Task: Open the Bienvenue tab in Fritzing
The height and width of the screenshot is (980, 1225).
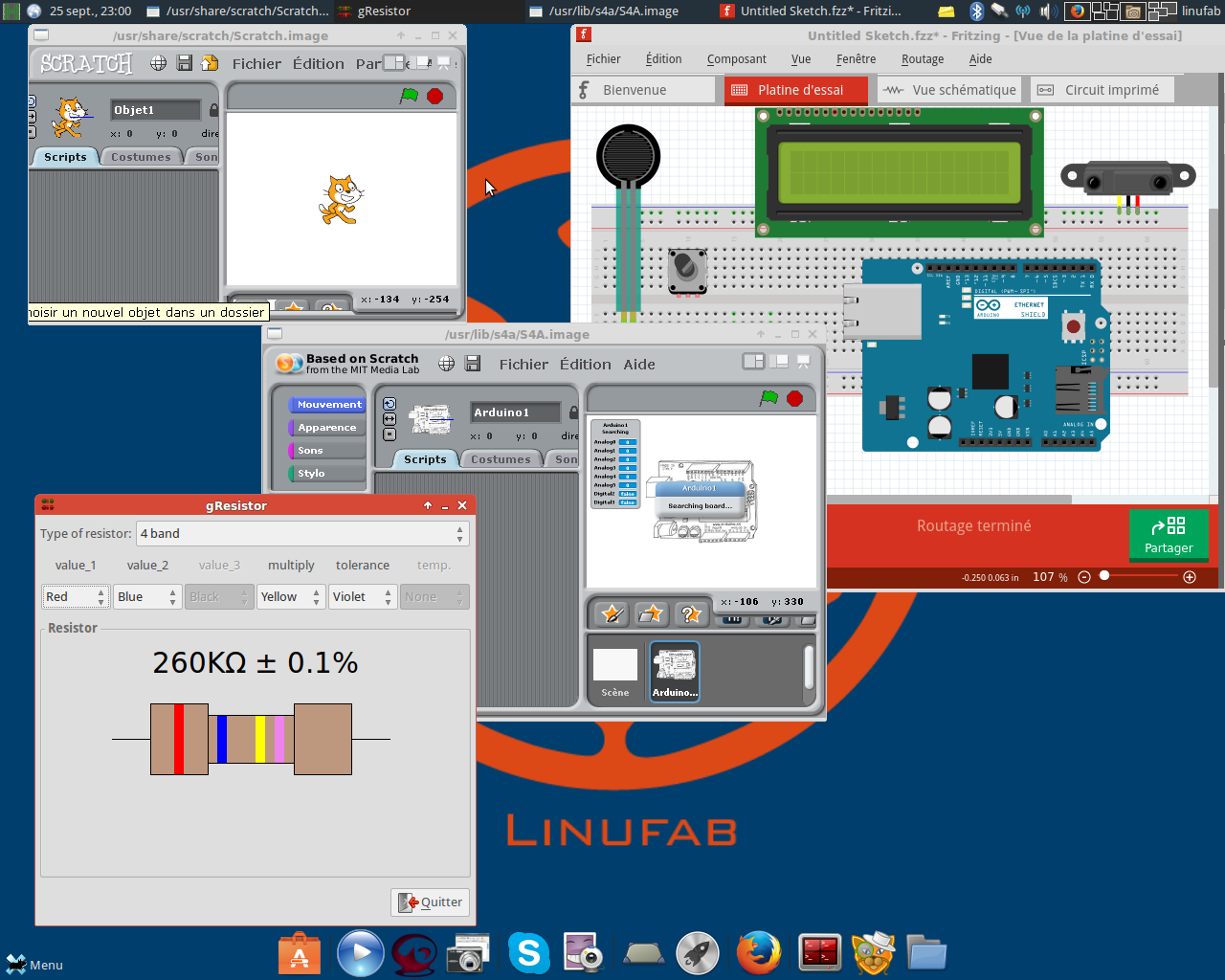Action: click(644, 90)
